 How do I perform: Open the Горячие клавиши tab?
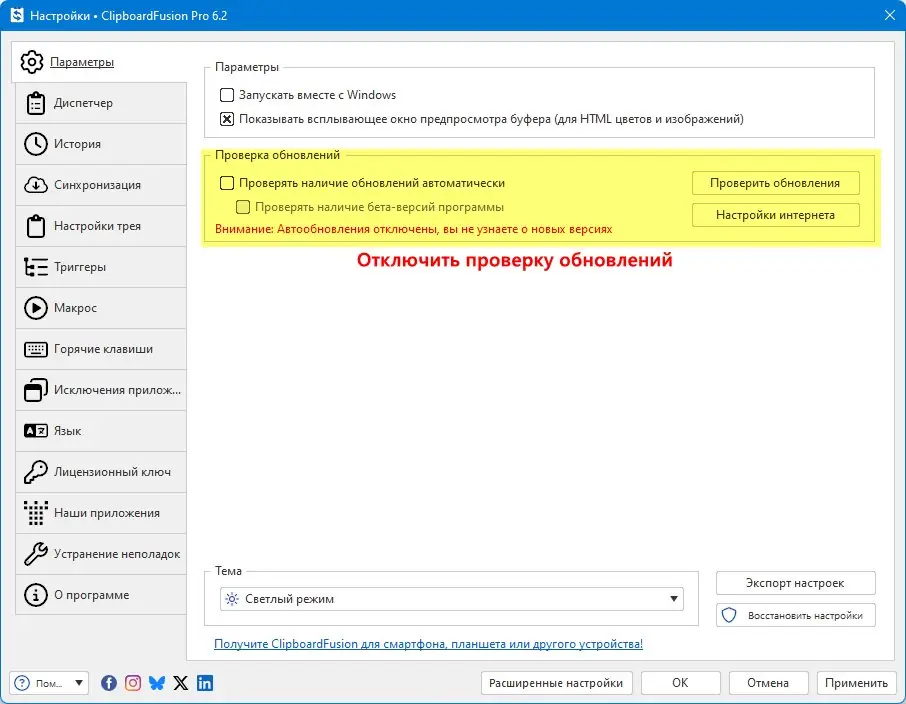pyautogui.click(x=101, y=349)
